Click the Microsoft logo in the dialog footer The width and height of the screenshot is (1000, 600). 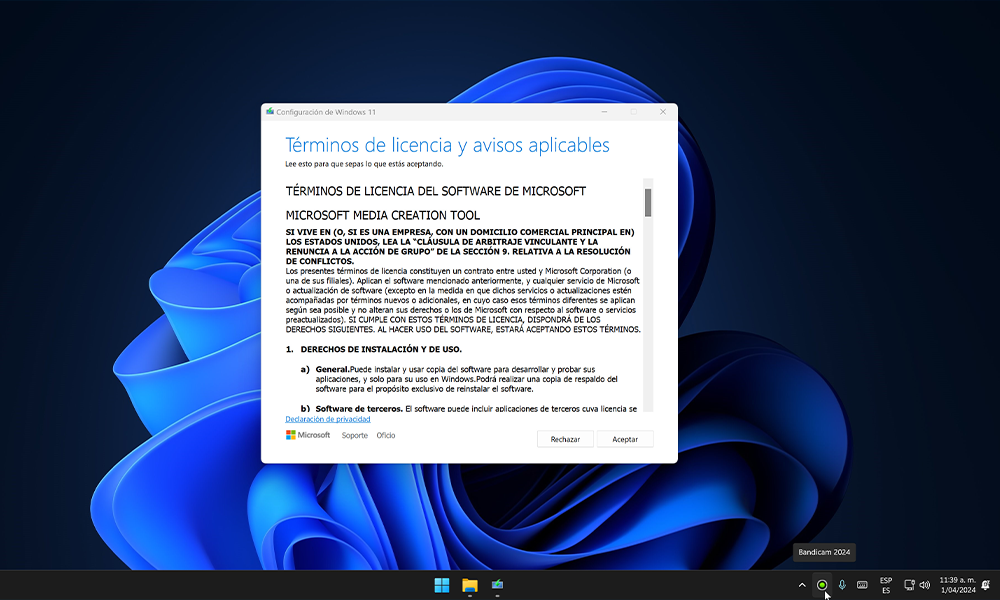[308, 435]
